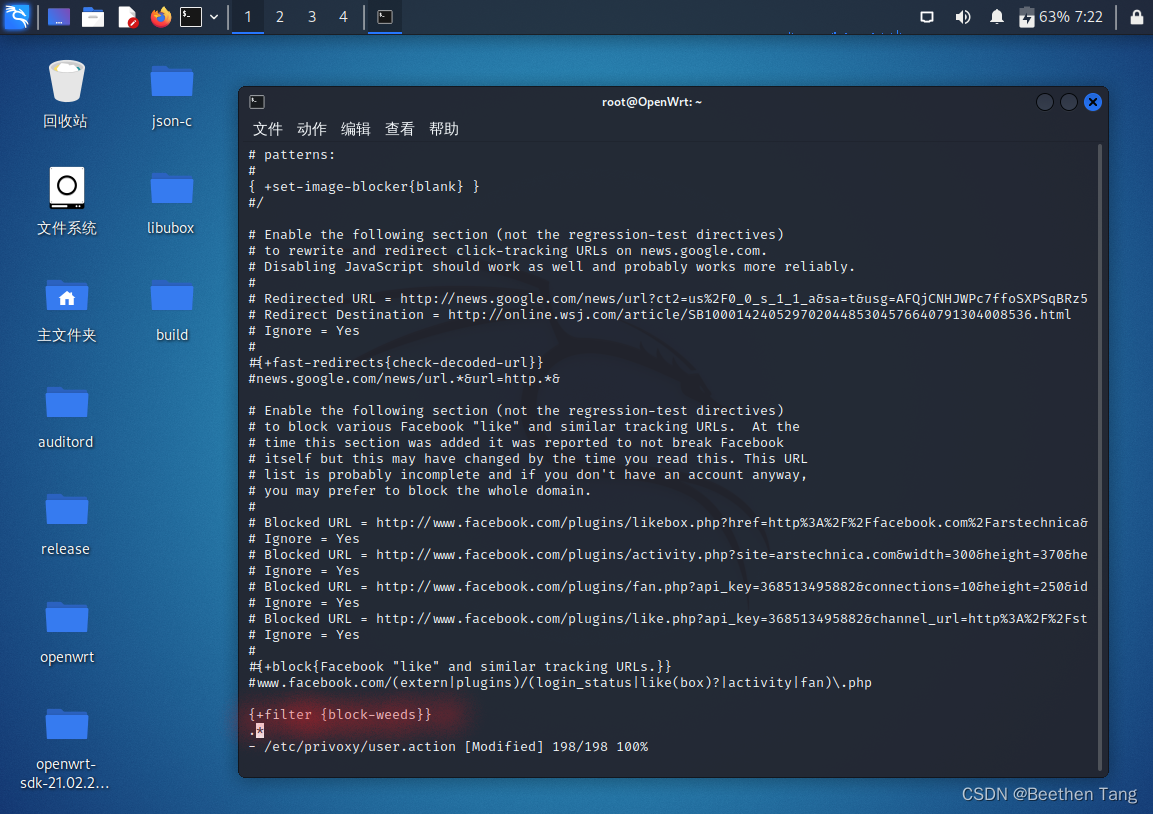The image size is (1153, 814).
Task: Click the terminal cursor on the '.*' line
Action: click(260, 730)
